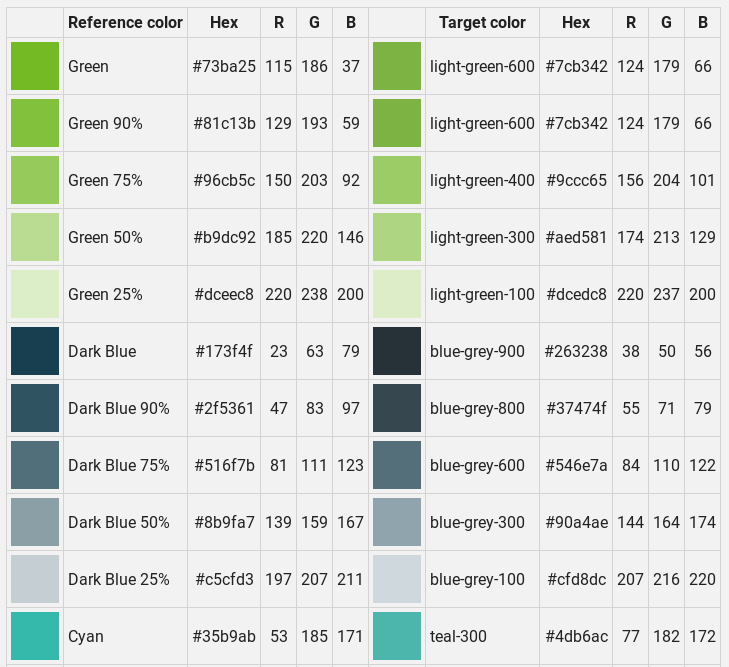Click the "Target color" column header
729x667 pixels.
click(x=482, y=22)
